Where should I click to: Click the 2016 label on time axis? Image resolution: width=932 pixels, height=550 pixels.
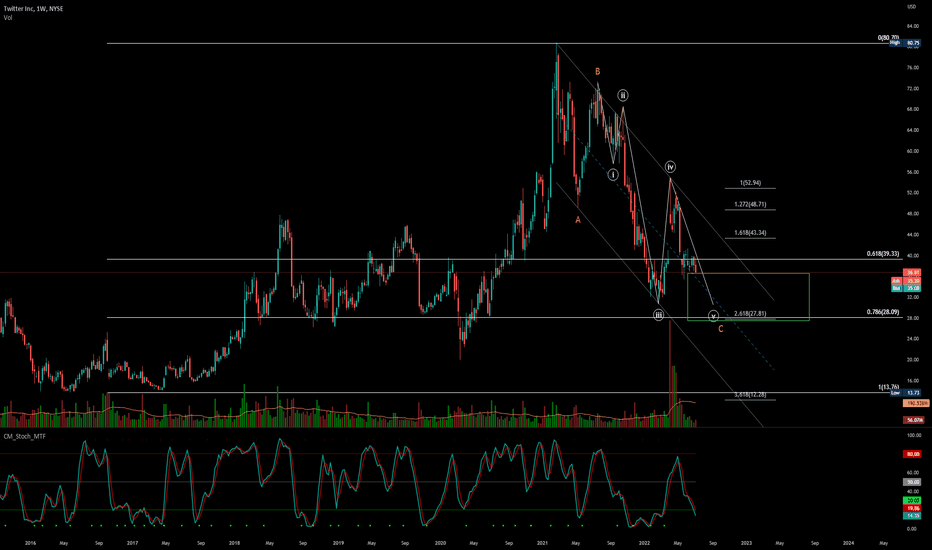coord(30,543)
